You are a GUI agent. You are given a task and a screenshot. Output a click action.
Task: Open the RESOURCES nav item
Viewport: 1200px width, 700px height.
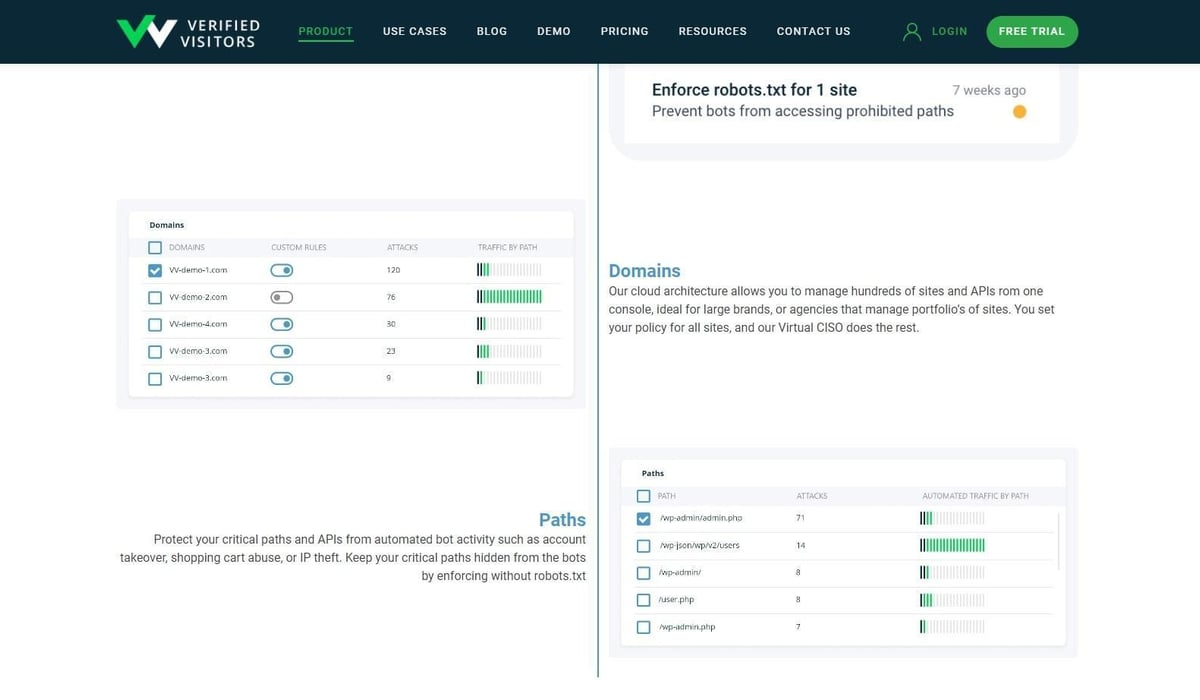point(713,31)
